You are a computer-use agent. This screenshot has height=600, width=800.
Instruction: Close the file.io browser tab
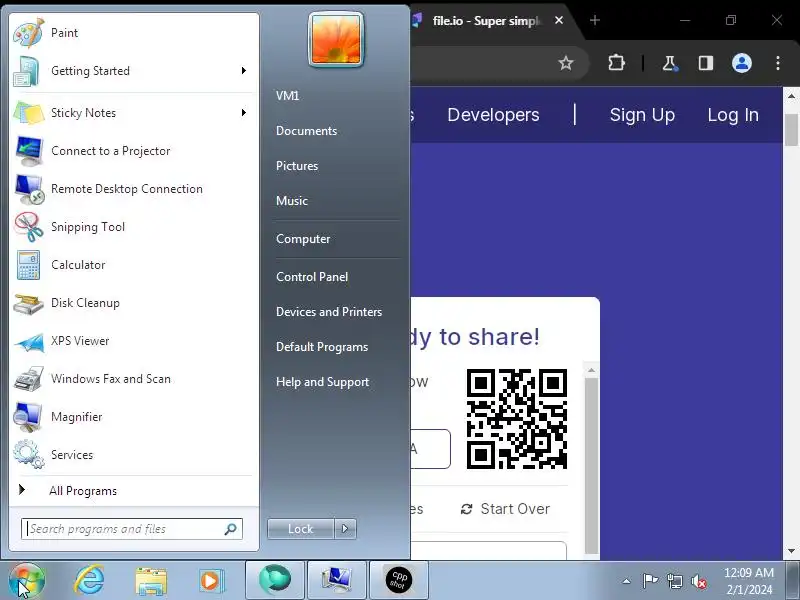[x=559, y=20]
